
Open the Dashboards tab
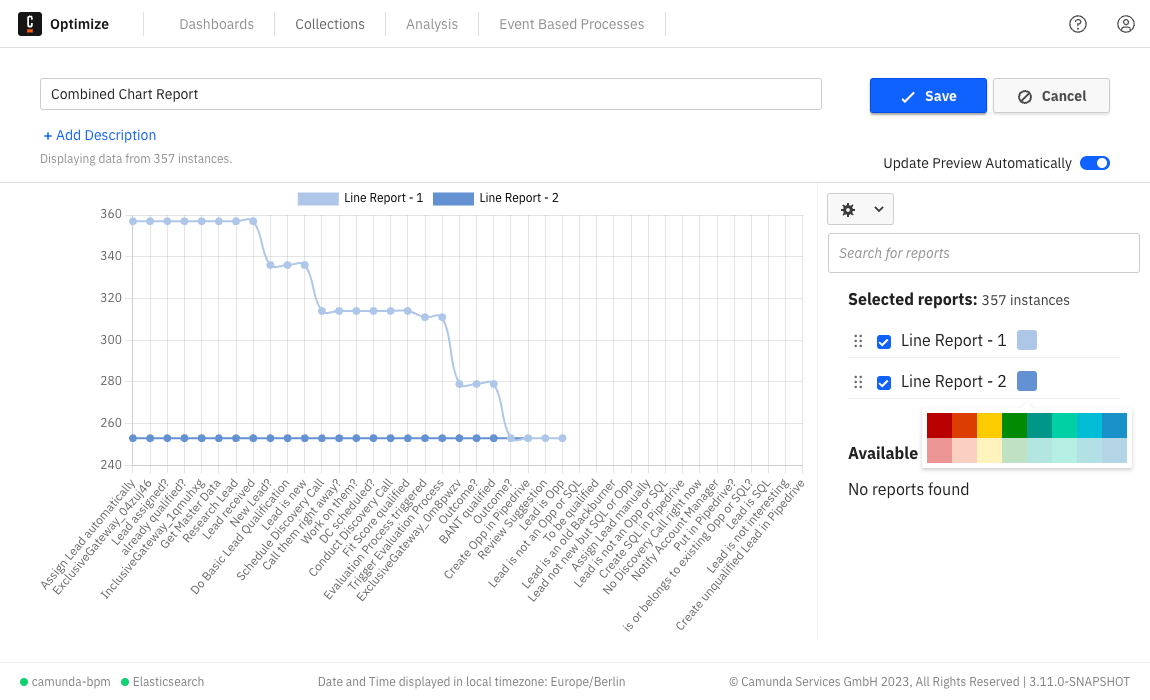coord(216,24)
